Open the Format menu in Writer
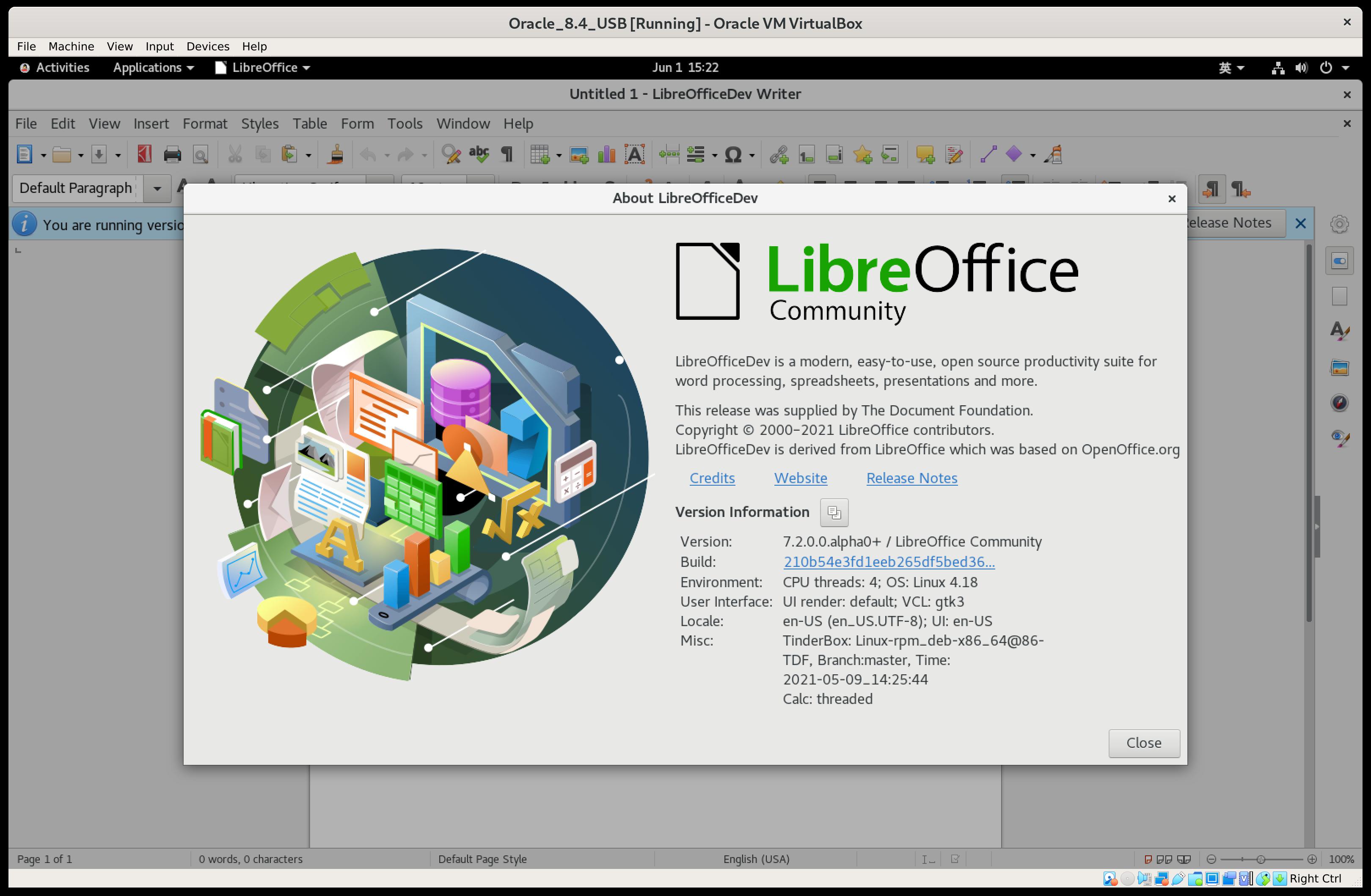 pyautogui.click(x=204, y=123)
